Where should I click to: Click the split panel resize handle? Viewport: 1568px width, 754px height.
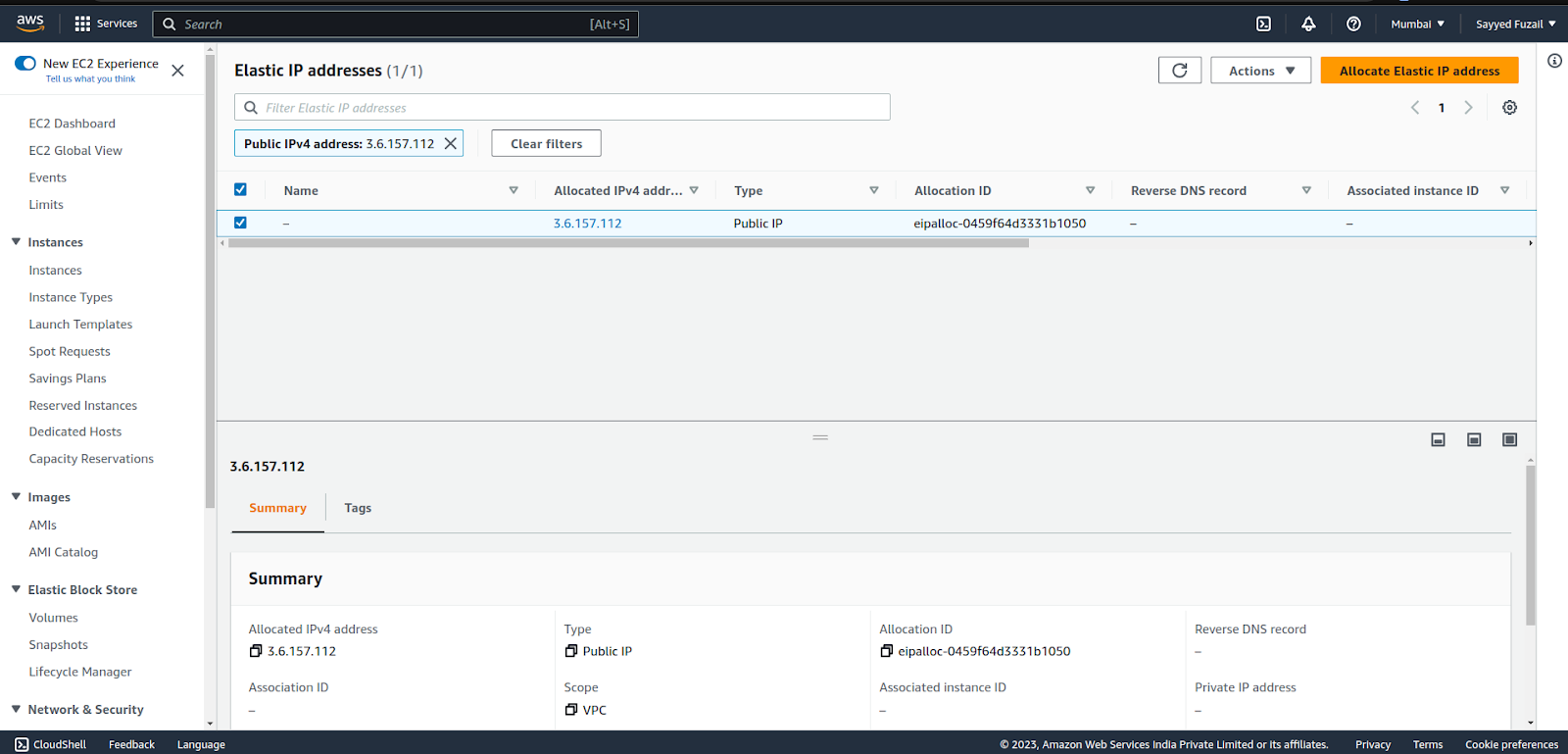(x=820, y=437)
